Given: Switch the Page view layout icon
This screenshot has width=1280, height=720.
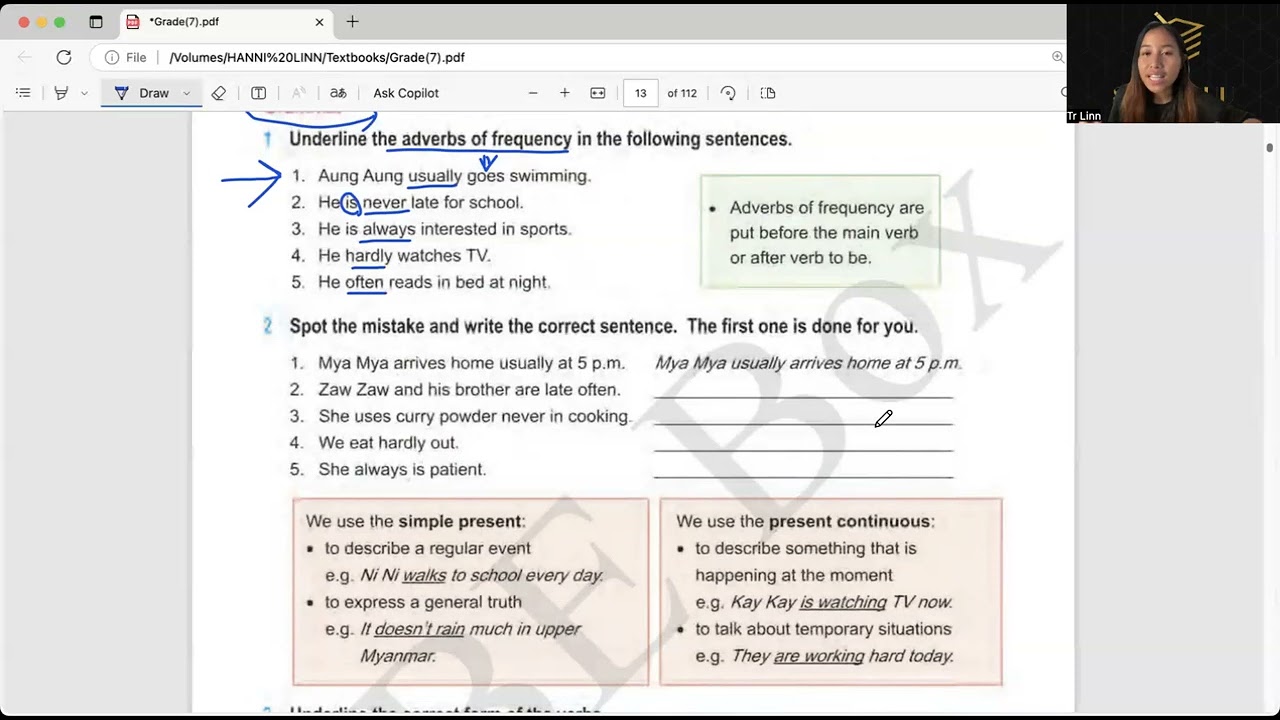Looking at the screenshot, I should point(768,93).
